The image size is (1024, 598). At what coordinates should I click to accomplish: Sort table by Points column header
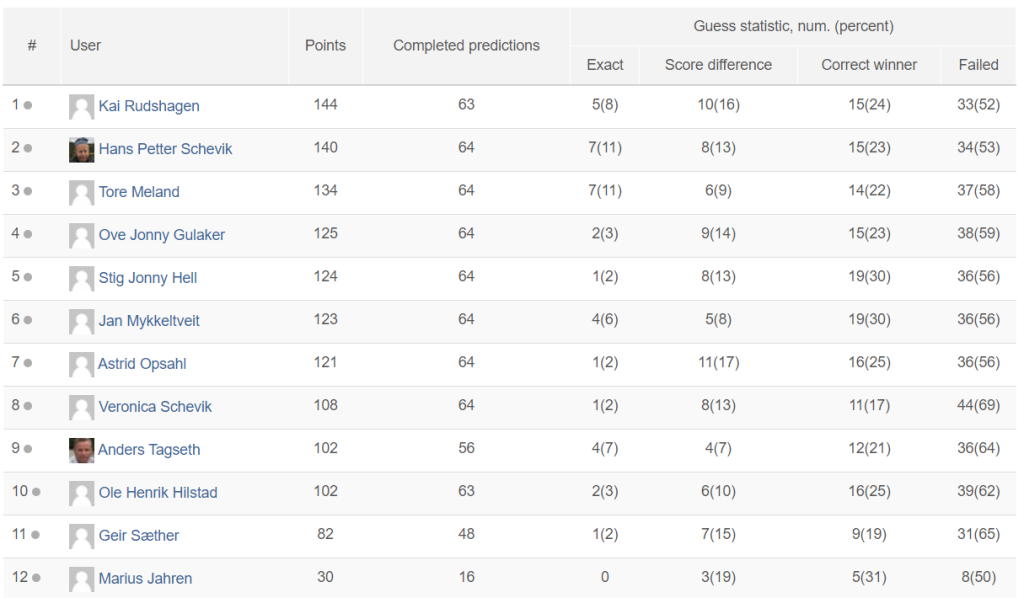point(325,45)
